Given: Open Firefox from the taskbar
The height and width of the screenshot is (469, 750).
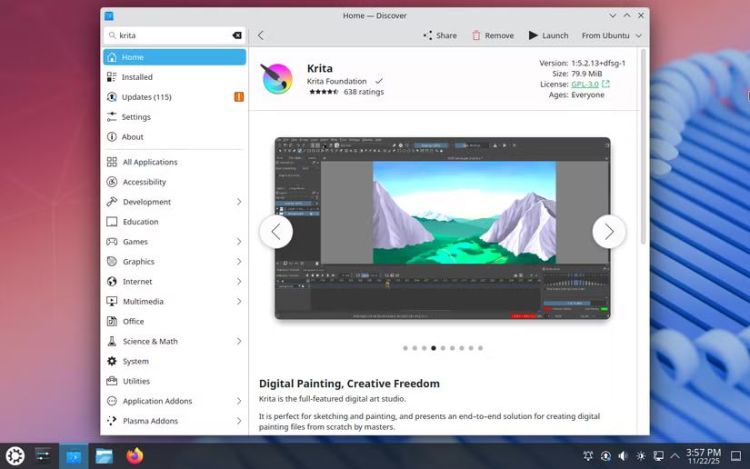Looking at the screenshot, I should coord(135,456).
